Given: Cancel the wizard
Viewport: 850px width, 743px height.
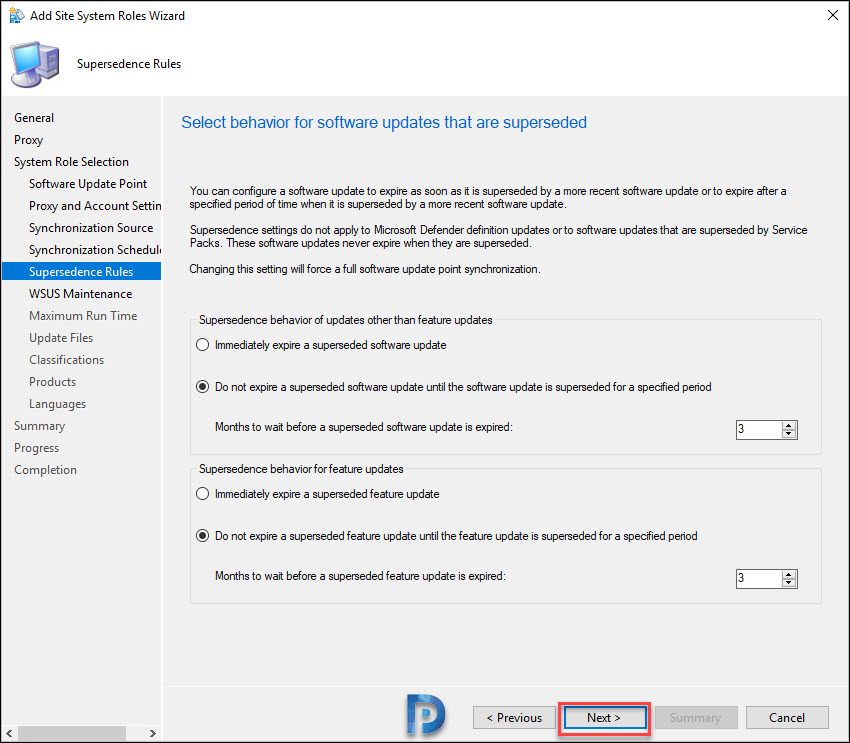Looking at the screenshot, I should [x=787, y=718].
